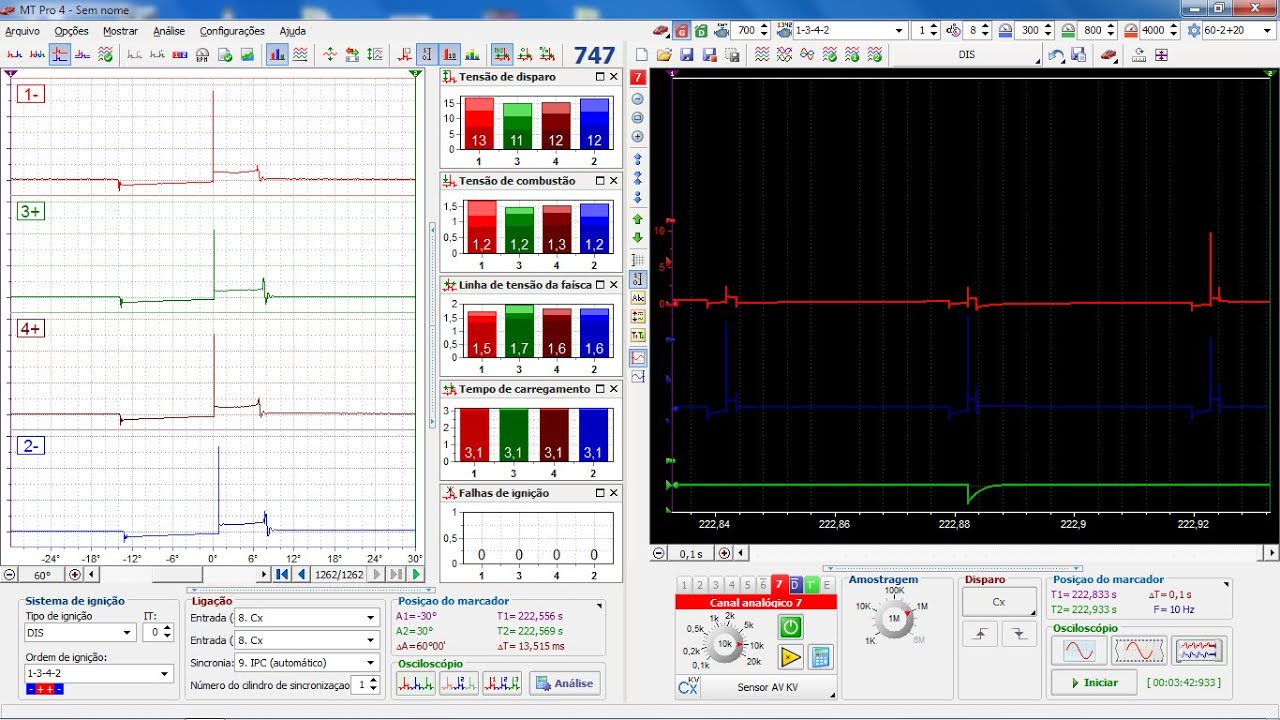Expand the Ordem de ignição 1-3-4-2 dropdown
1280x720 pixels.
click(165, 674)
